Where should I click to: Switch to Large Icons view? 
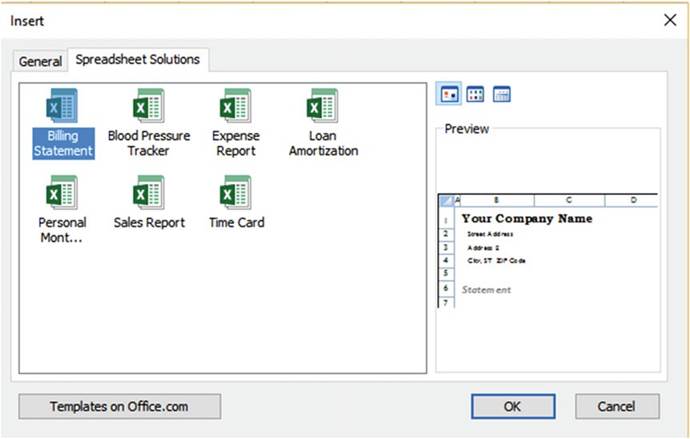(x=450, y=95)
